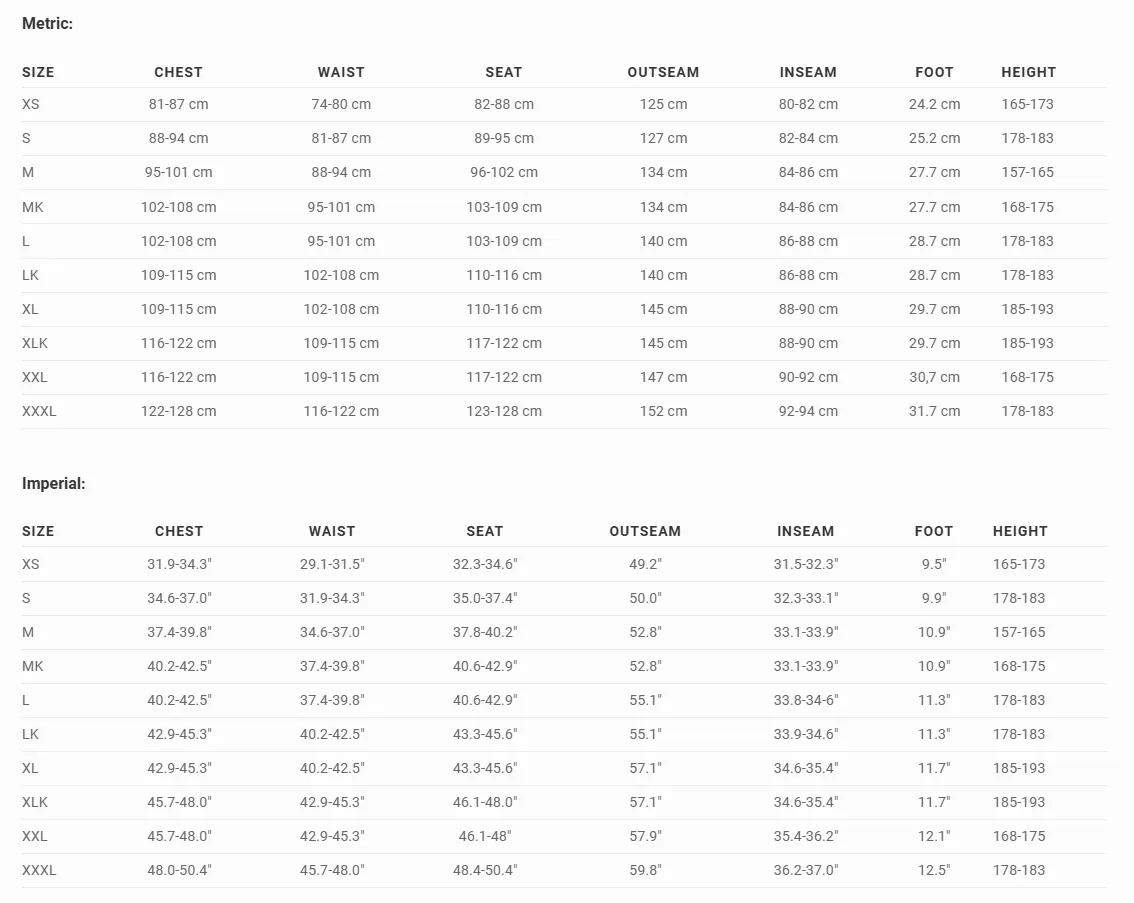Click the 46.1-48" seat value for XXL
Viewport: 1134px width, 903px height.
(x=485, y=836)
